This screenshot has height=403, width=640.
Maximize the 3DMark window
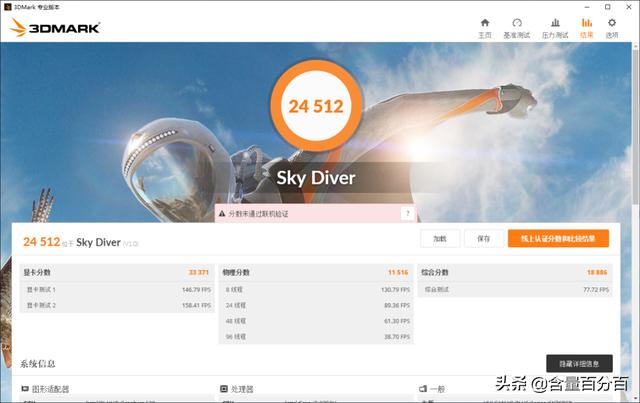tap(608, 7)
